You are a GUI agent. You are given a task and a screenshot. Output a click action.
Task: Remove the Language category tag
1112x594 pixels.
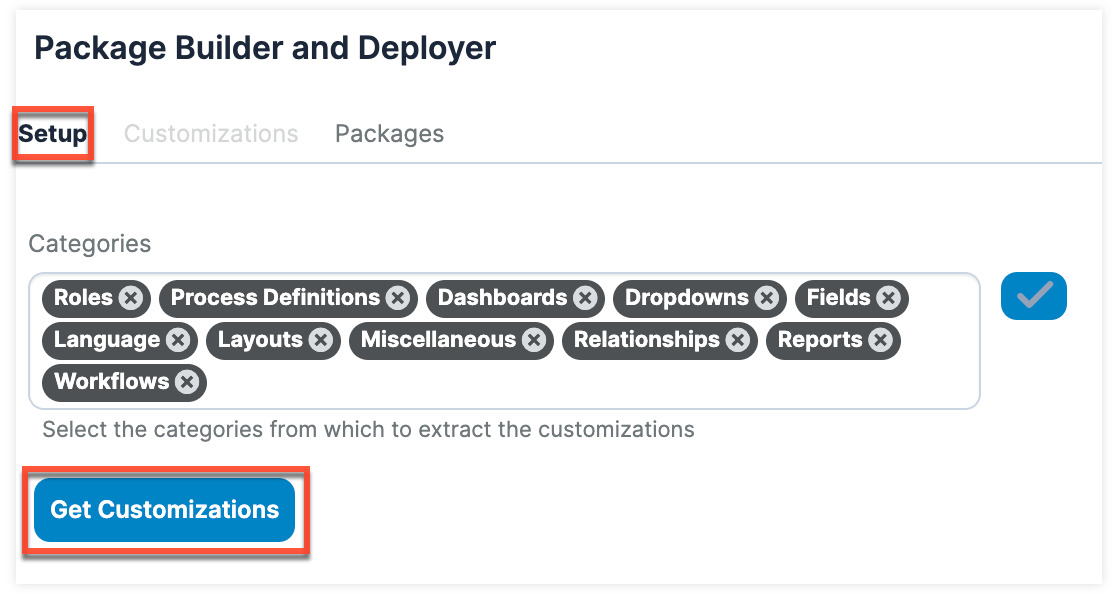pyautogui.click(x=178, y=340)
